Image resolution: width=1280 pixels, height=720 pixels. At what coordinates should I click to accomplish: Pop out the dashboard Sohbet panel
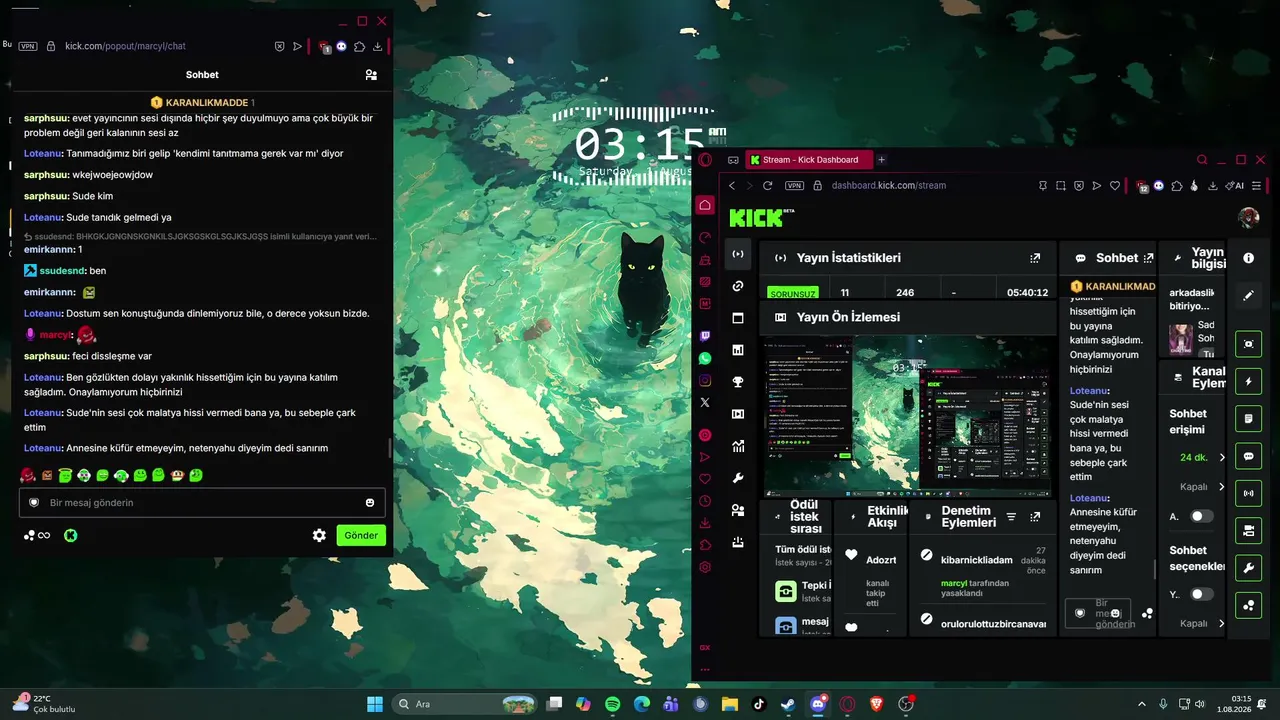coord(1148,258)
